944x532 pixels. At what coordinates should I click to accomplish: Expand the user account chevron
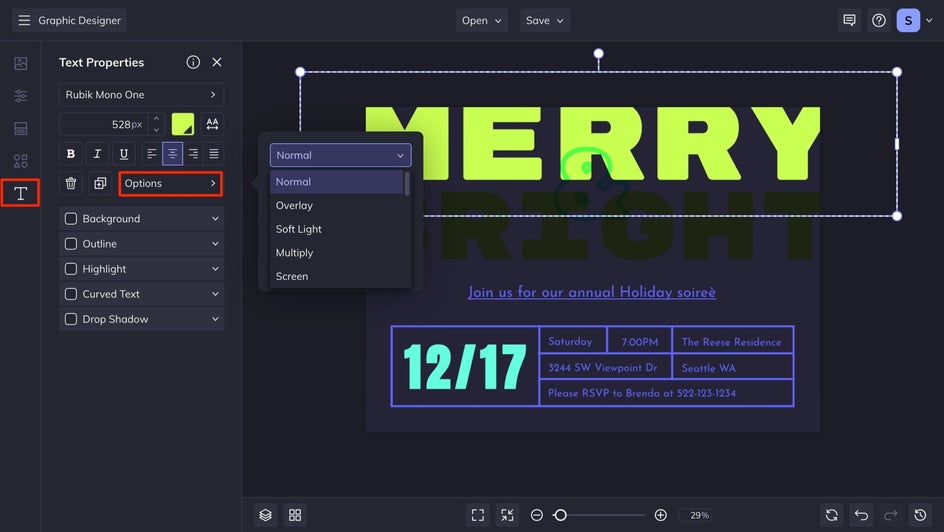(x=929, y=20)
